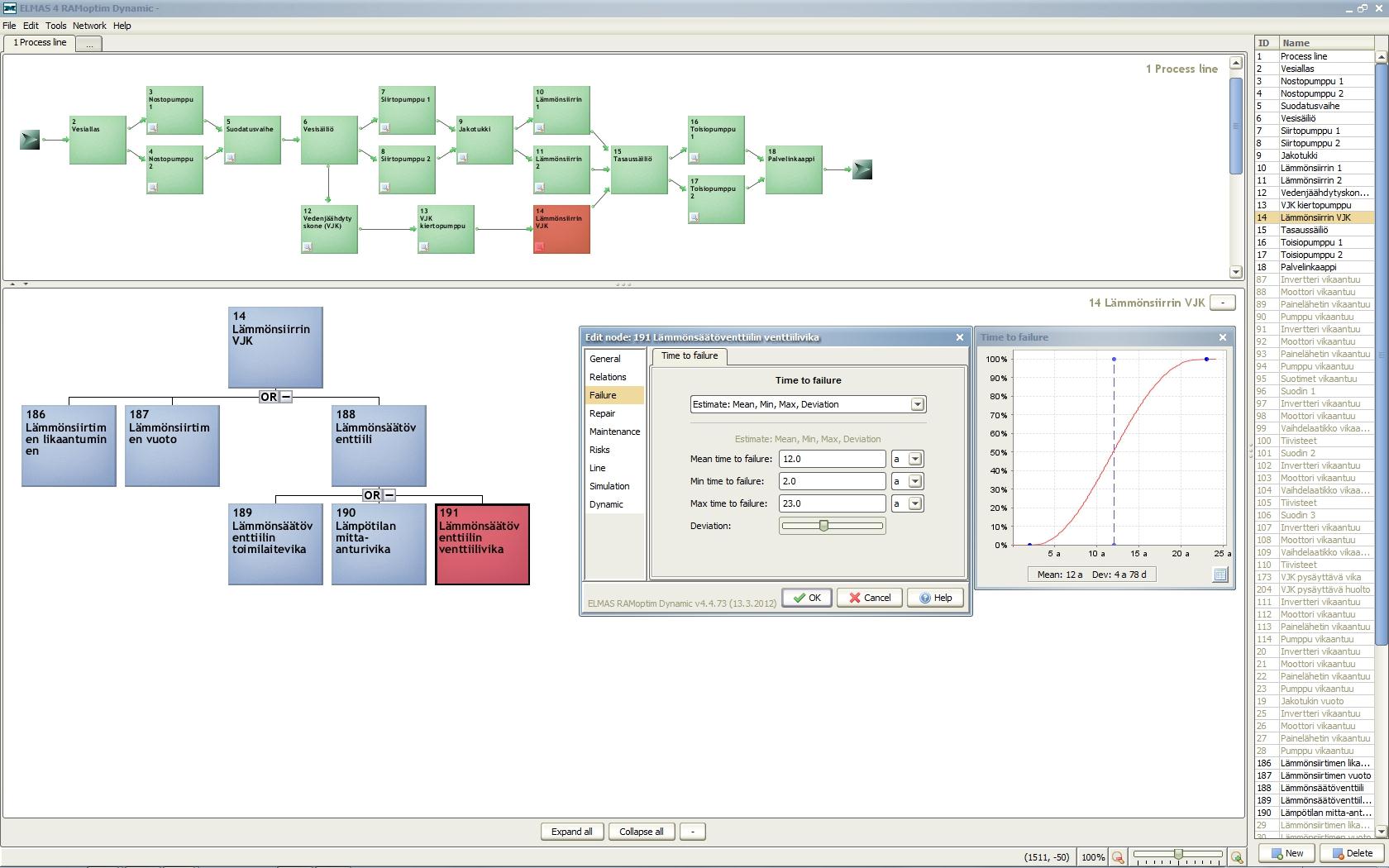Open magnifier icon on Lämmönsiirrin 1 block
1389x868 pixels.
click(540, 127)
